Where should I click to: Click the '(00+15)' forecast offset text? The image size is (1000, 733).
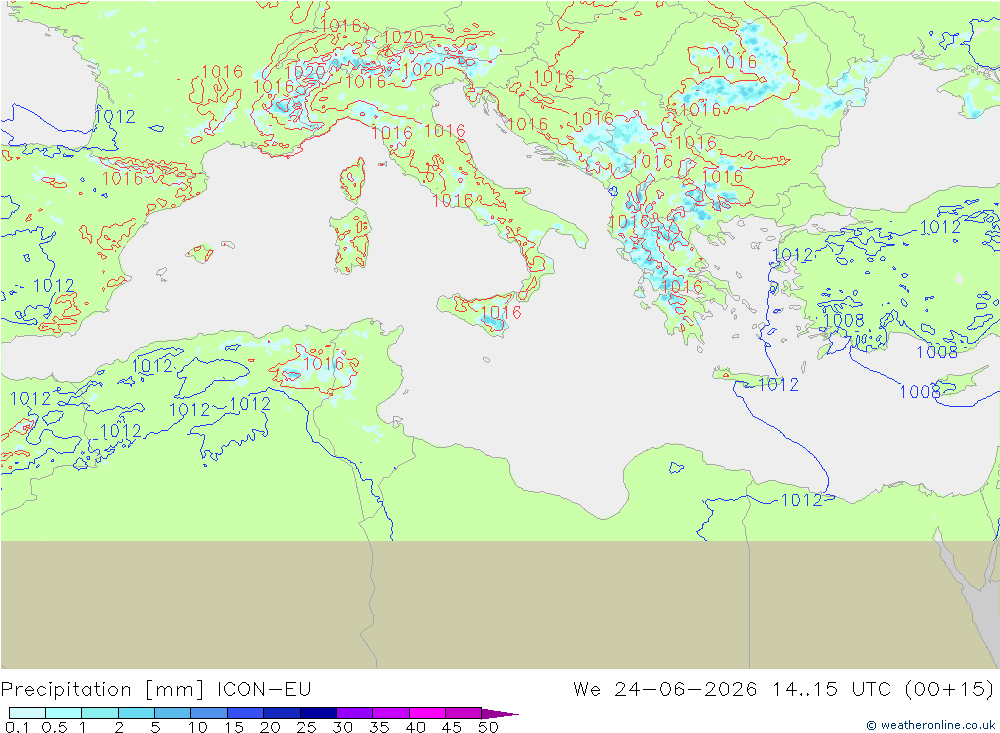click(x=949, y=689)
